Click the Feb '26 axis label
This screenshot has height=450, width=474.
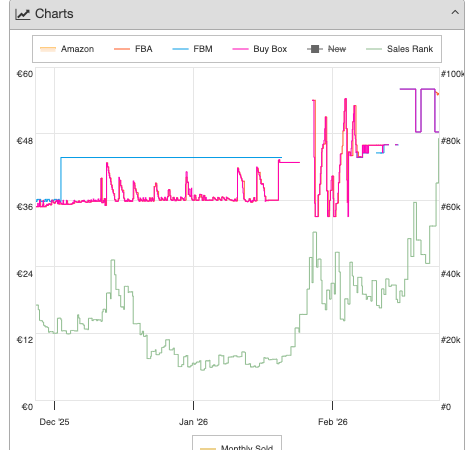[333, 422]
